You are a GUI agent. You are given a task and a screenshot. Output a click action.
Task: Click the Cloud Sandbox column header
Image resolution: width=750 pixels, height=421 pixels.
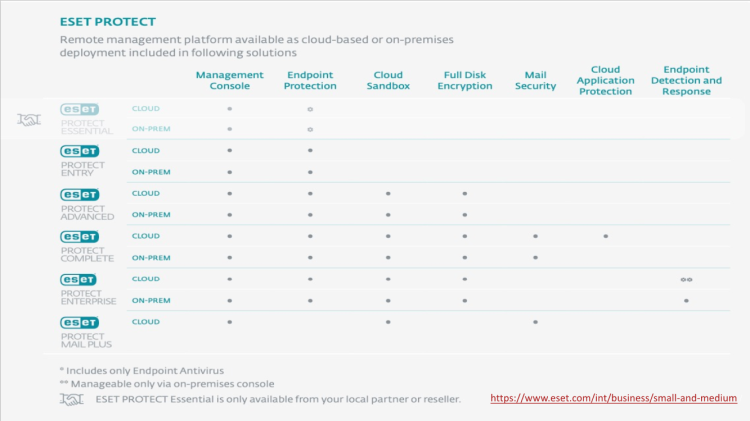(388, 80)
